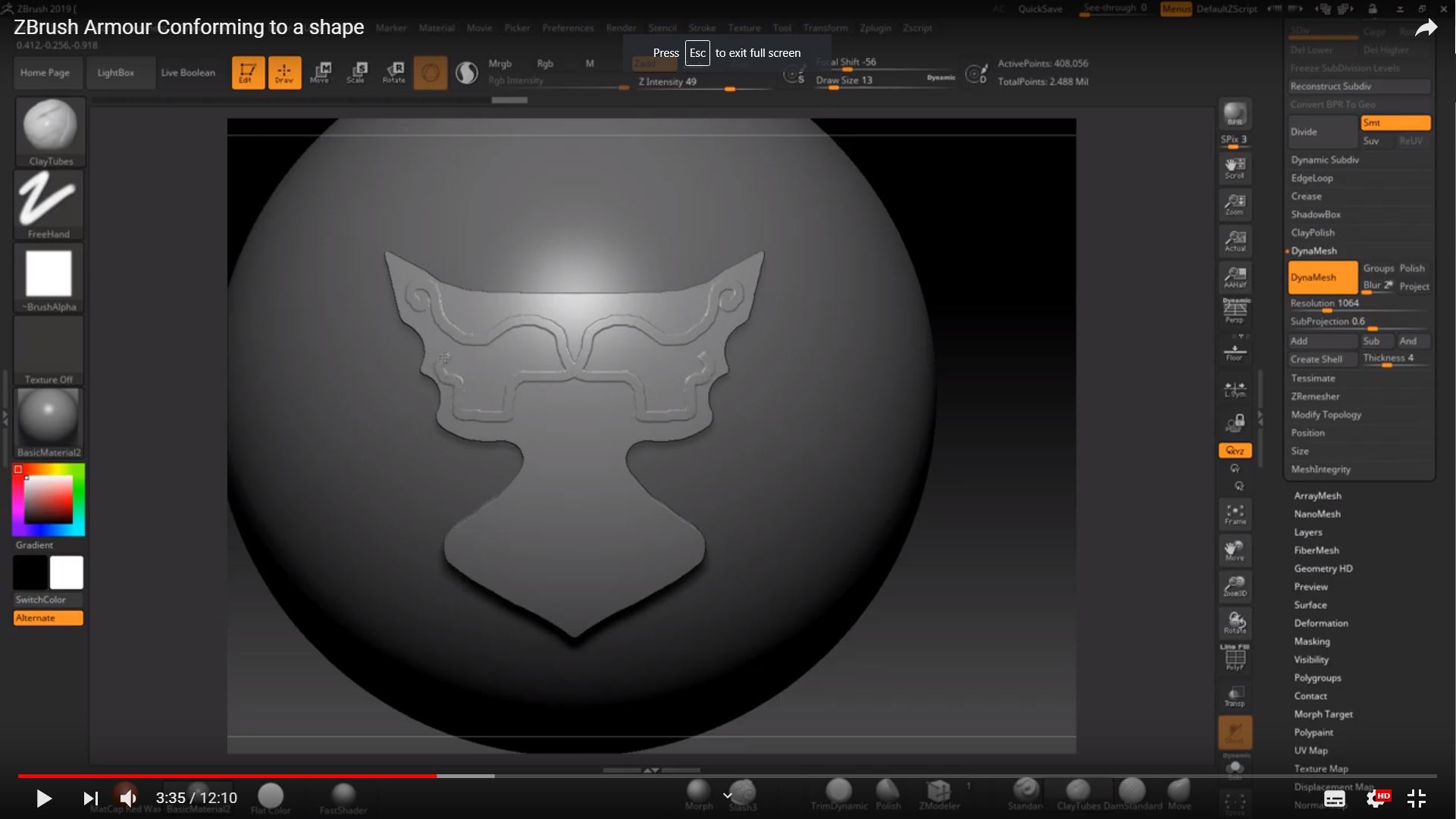Switch to Rotate transform mode in top shelf
1456x819 pixels.
393,73
